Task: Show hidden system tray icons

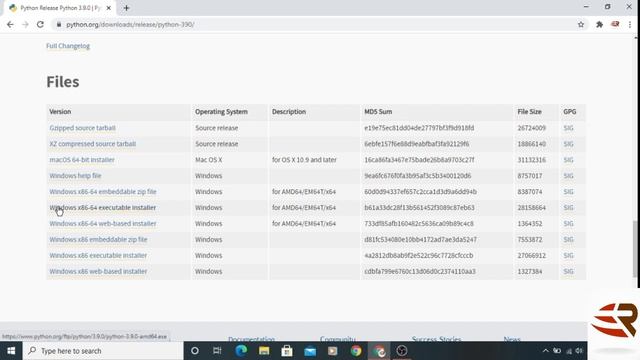Action: click(545, 351)
